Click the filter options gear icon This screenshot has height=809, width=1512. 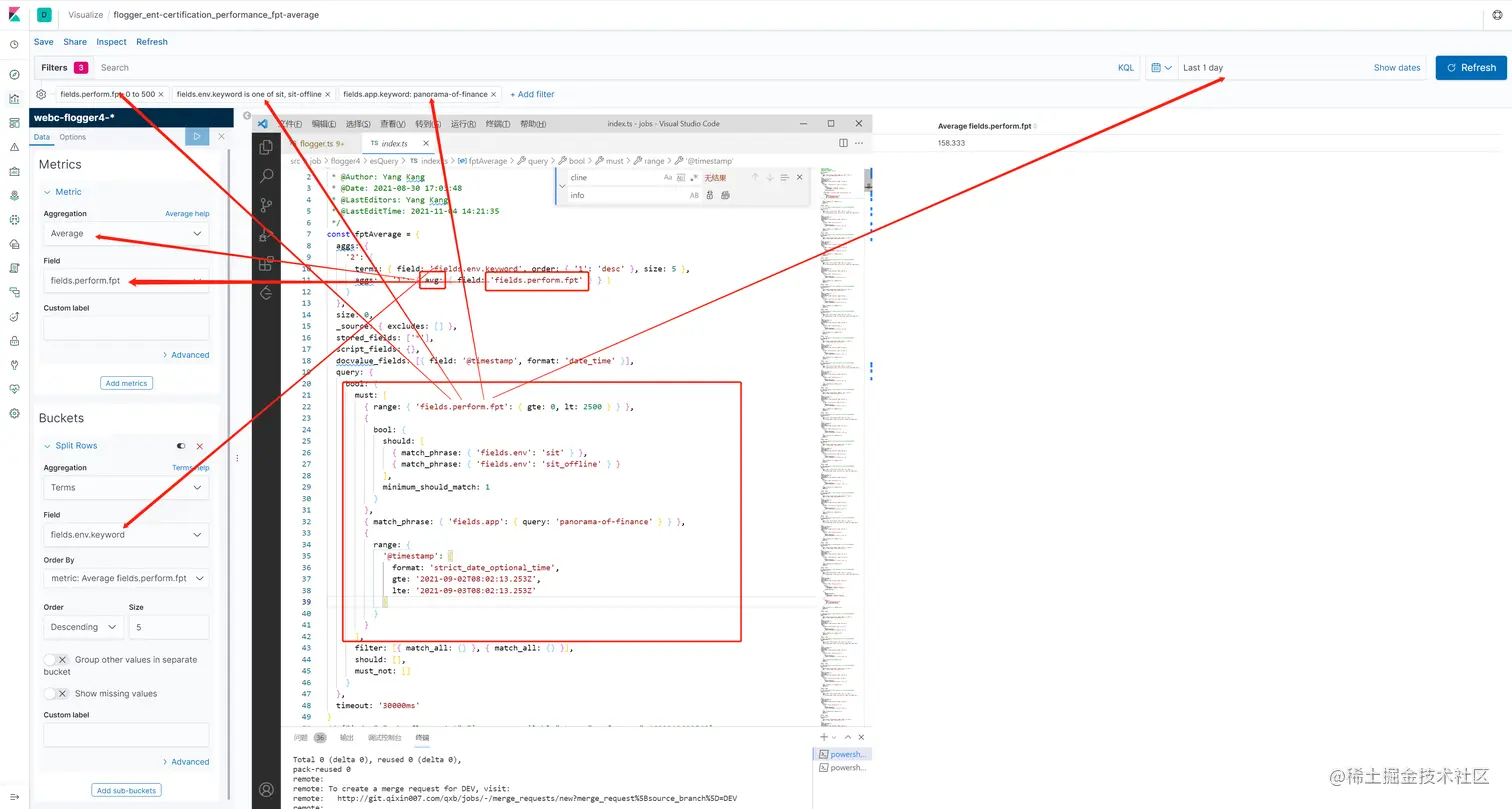tap(41, 94)
